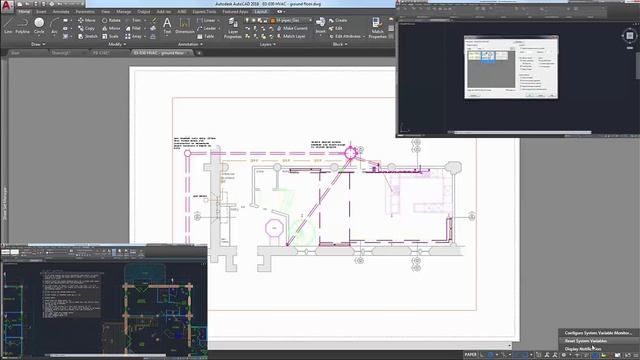Image resolution: width=640 pixels, height=360 pixels.
Task: Open Layer Properties manager
Action: click(233, 28)
